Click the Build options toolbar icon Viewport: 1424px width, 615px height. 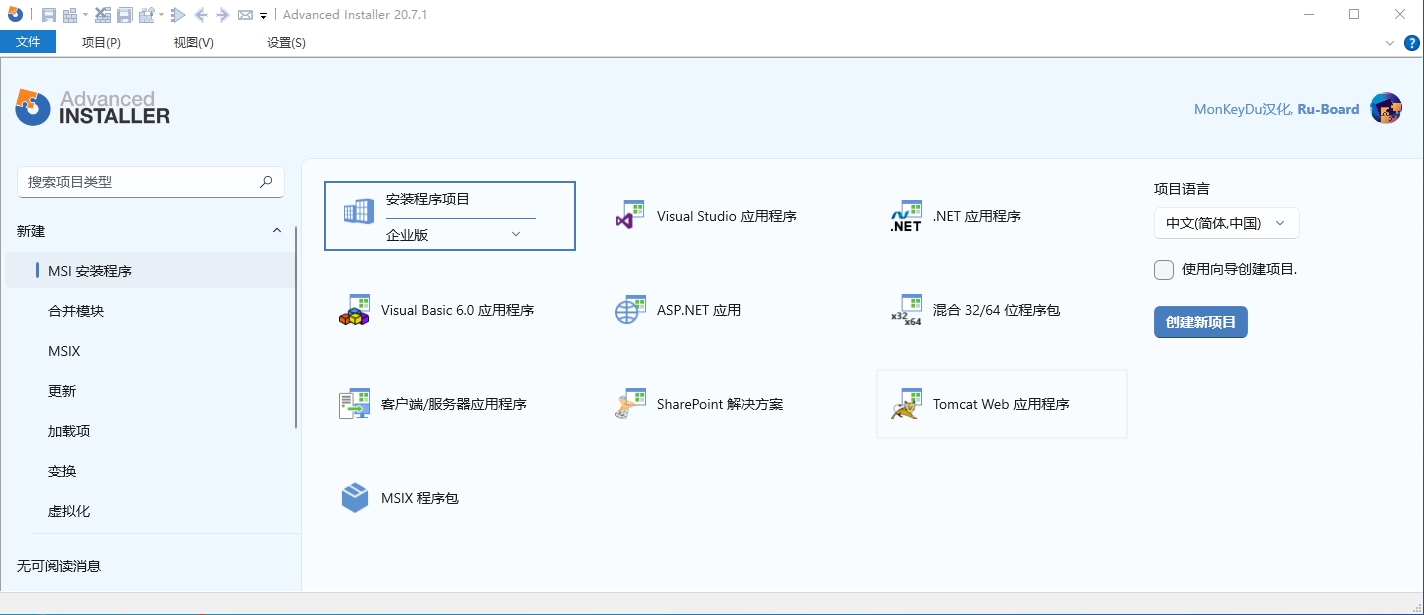[x=147, y=15]
